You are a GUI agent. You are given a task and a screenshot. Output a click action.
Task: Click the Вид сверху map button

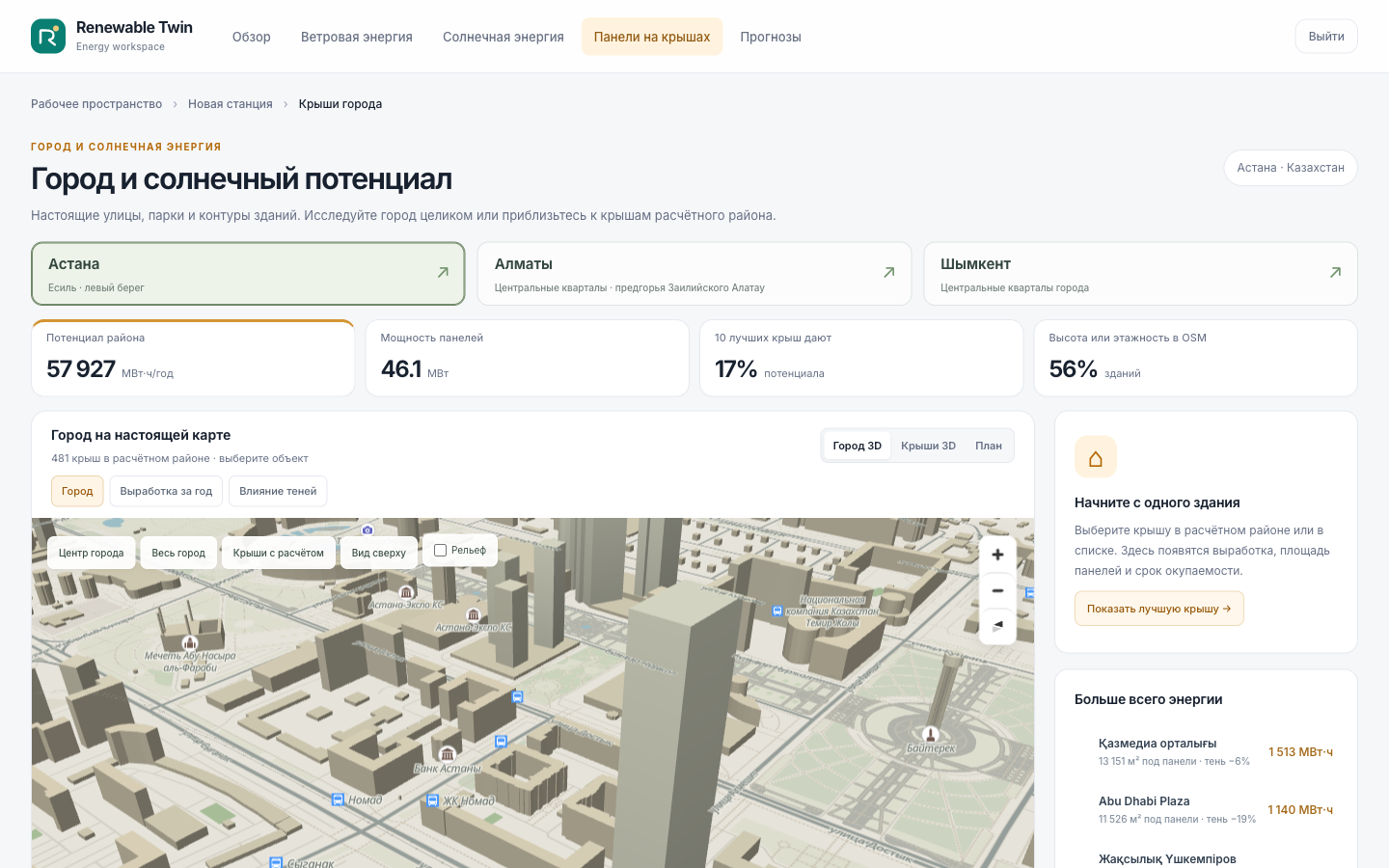pyautogui.click(x=379, y=553)
